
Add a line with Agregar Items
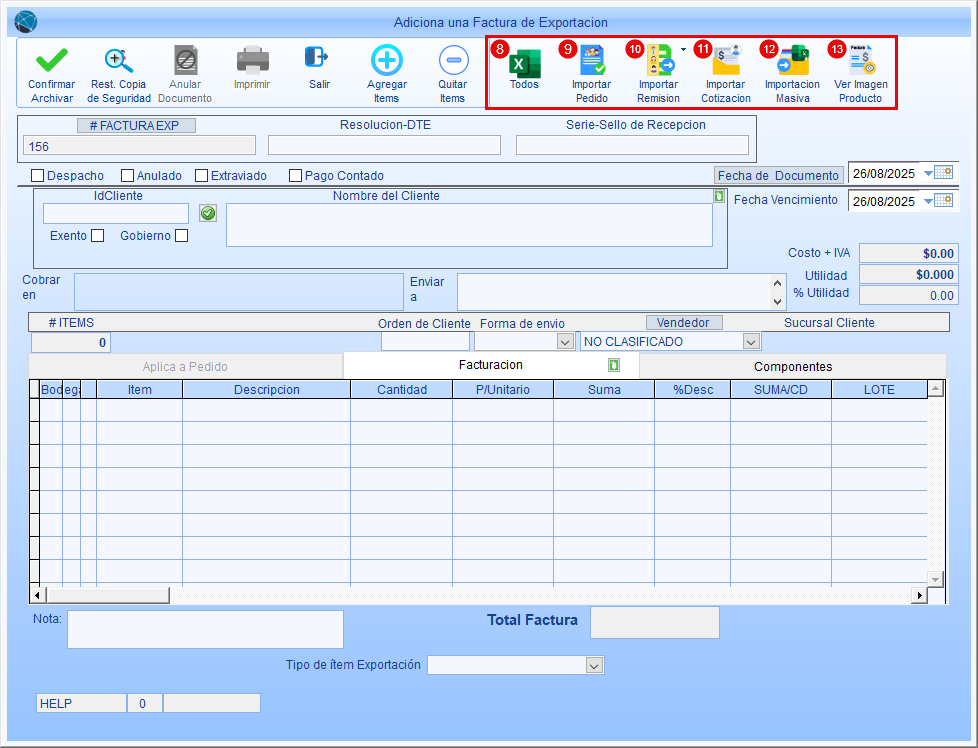point(386,61)
